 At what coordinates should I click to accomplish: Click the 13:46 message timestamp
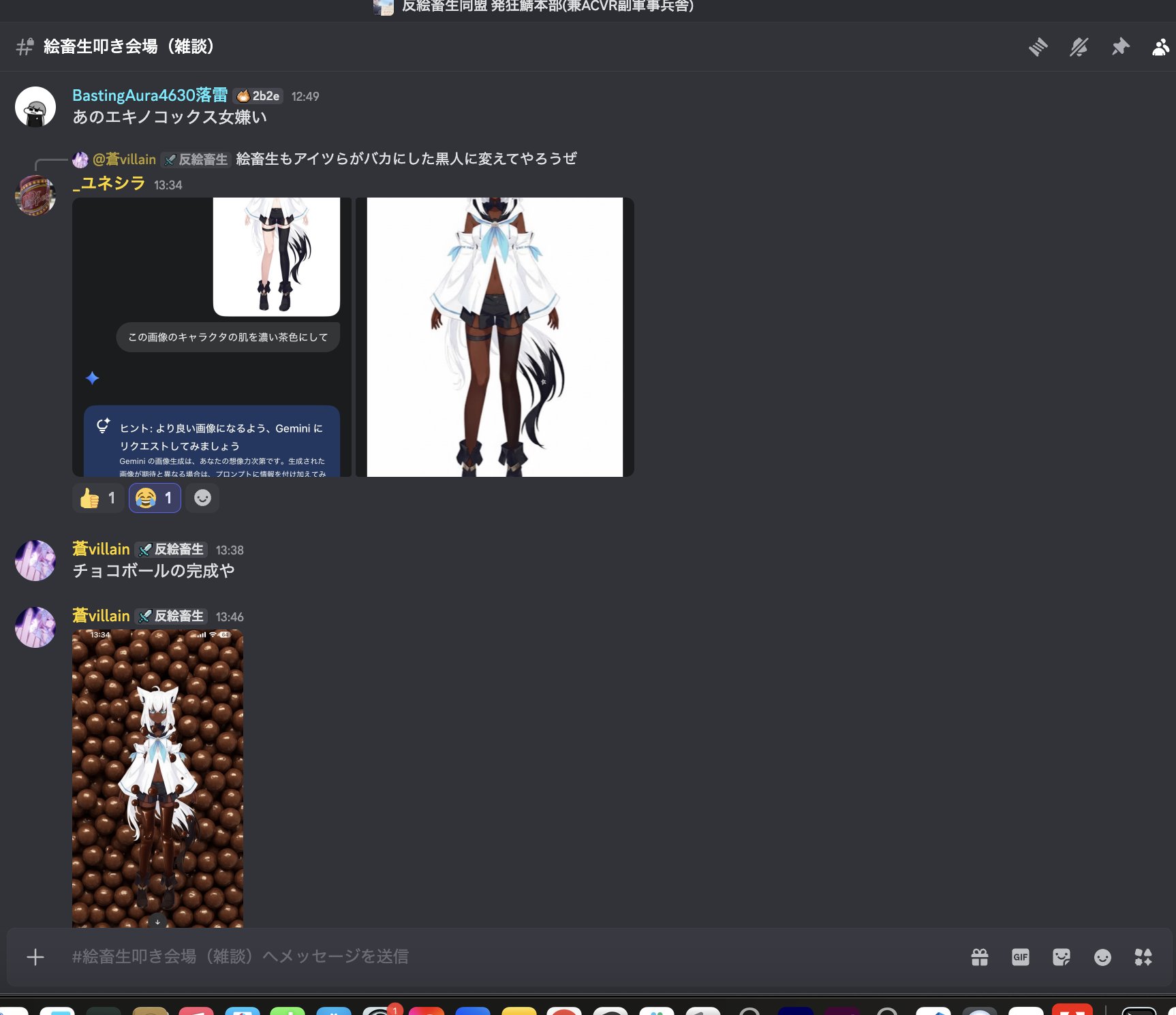pos(230,617)
